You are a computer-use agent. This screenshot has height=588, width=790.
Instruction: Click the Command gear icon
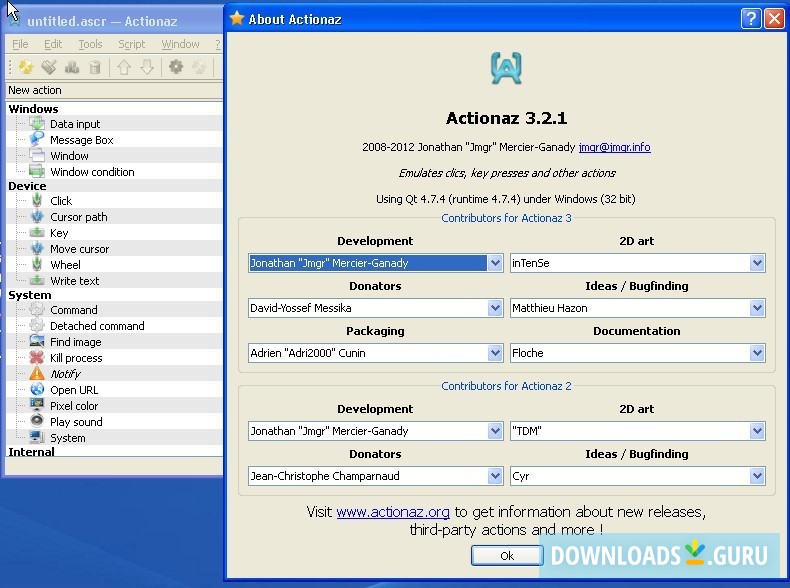point(37,309)
